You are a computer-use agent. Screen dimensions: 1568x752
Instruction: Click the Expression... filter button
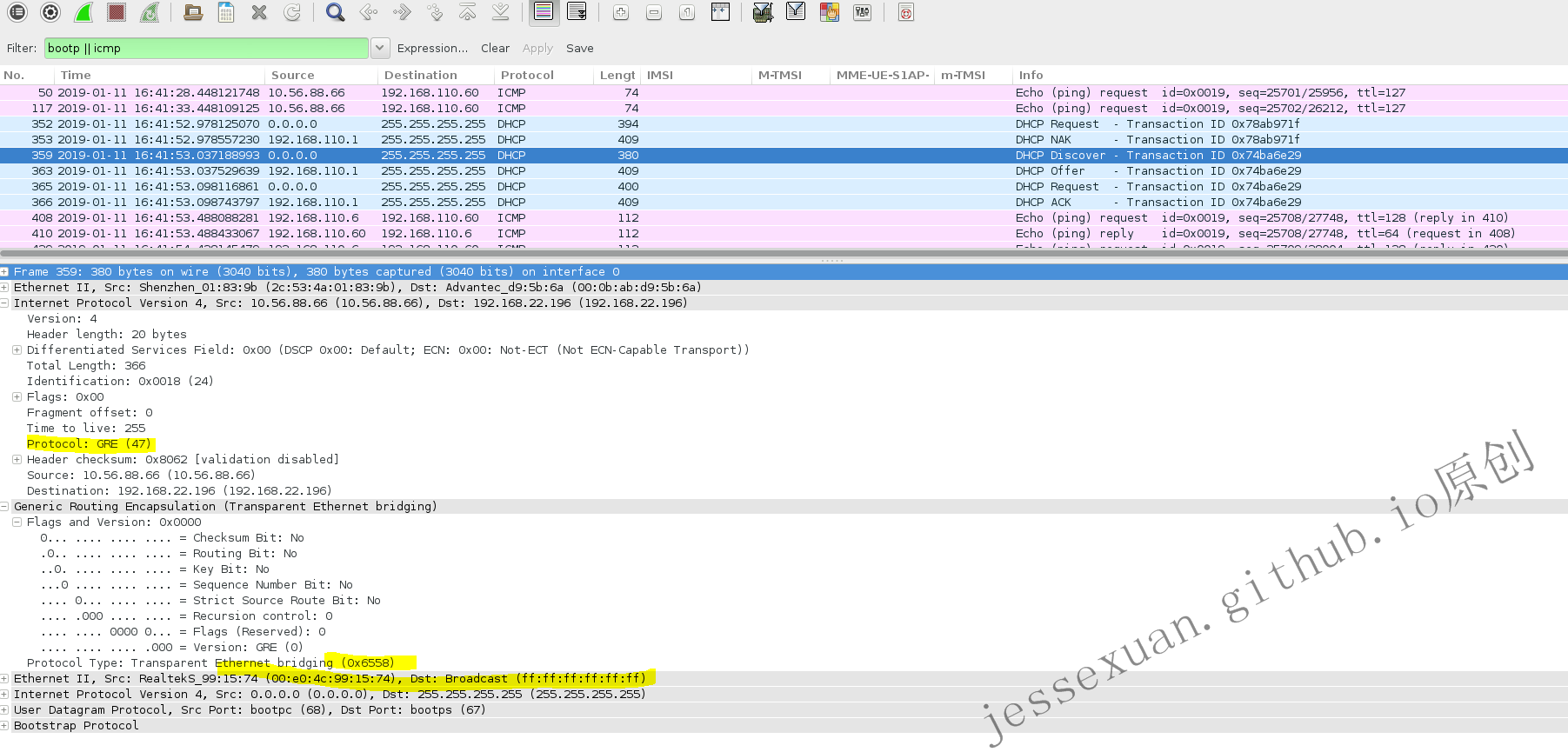click(432, 49)
